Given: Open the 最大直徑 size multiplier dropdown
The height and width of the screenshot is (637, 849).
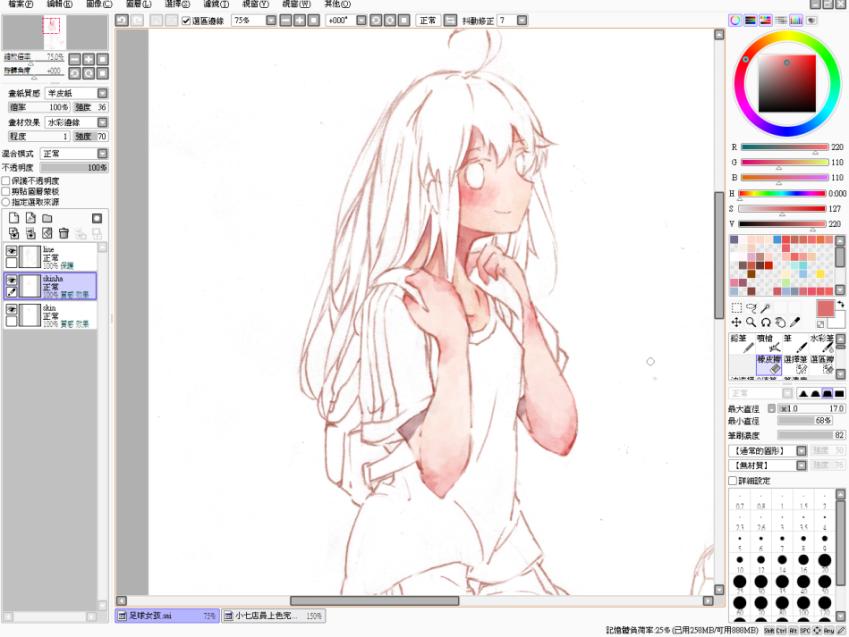Looking at the screenshot, I should point(772,408).
